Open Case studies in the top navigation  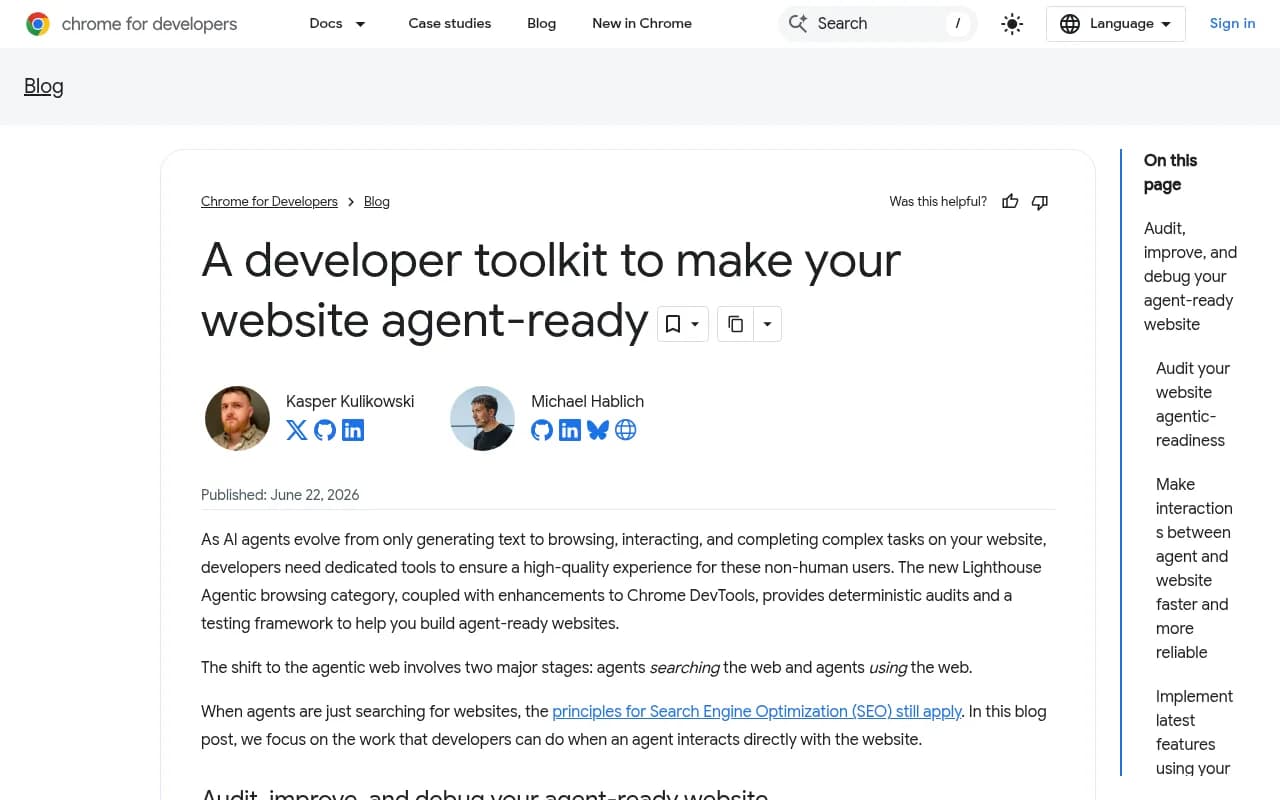pyautogui.click(x=450, y=23)
